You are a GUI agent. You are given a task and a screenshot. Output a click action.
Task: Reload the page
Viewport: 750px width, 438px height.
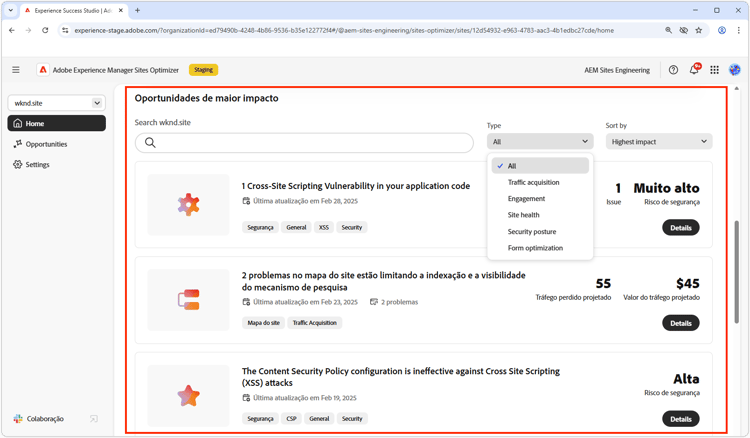[45, 30]
